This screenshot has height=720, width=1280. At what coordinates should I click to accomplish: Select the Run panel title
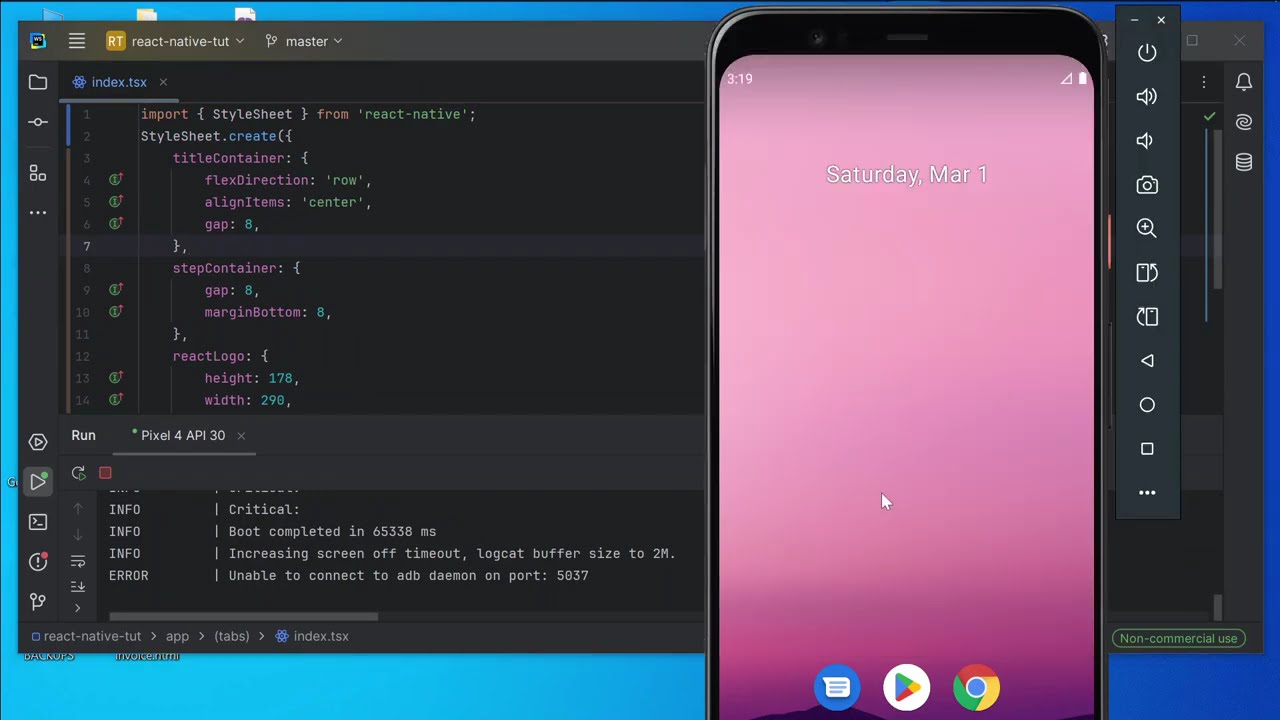pos(84,435)
